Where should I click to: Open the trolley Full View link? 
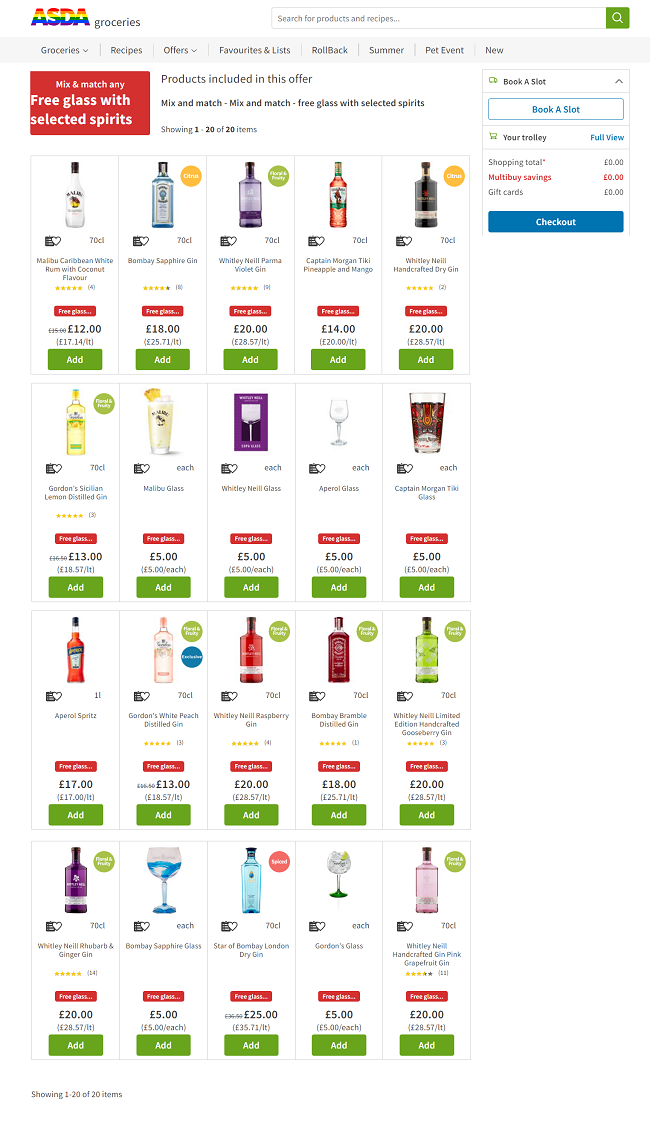coord(607,138)
